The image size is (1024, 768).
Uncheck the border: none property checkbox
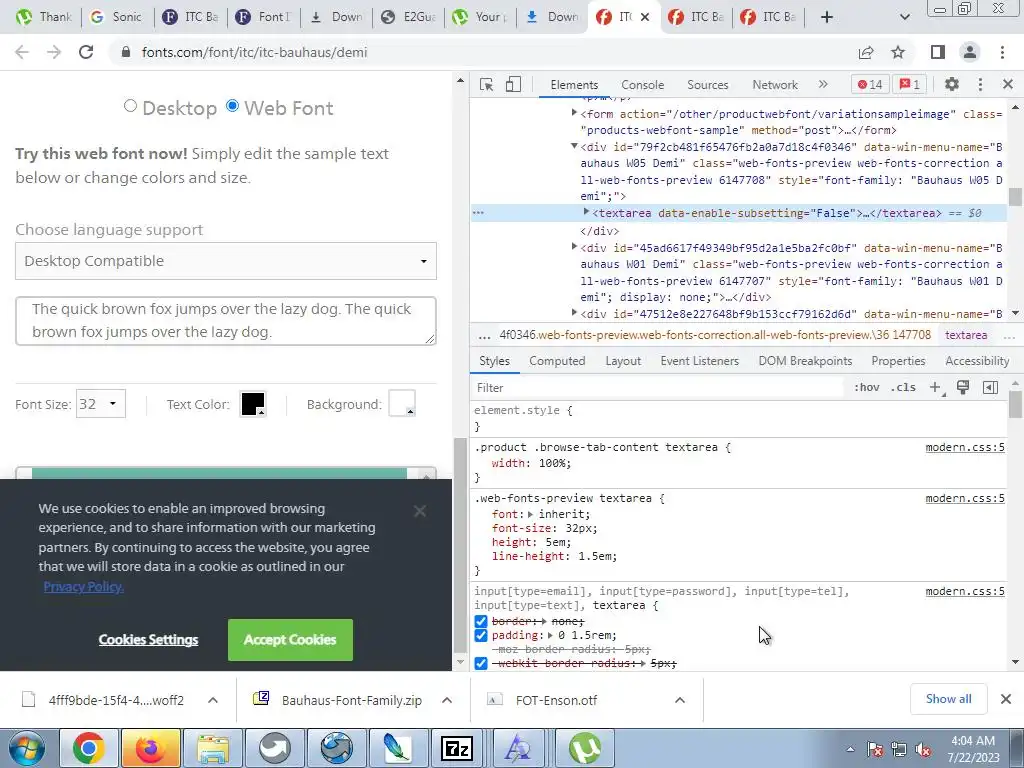click(481, 621)
